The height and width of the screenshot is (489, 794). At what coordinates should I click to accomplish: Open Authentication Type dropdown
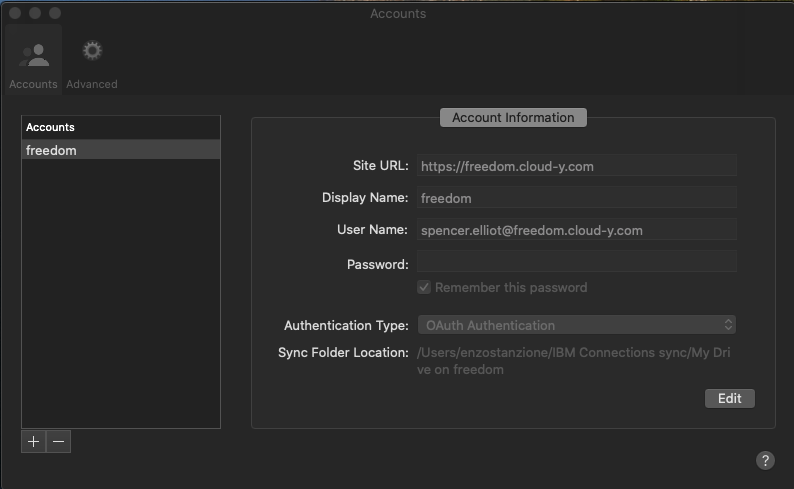(x=577, y=325)
